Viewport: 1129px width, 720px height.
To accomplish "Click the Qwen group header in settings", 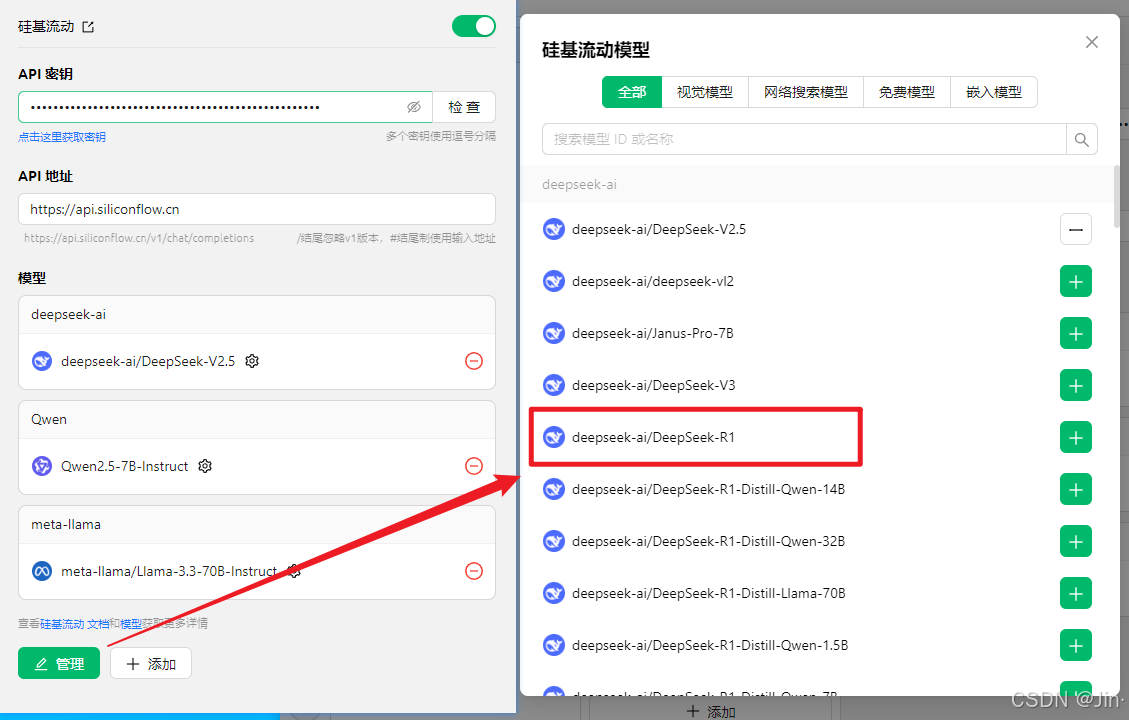I will pyautogui.click(x=257, y=420).
